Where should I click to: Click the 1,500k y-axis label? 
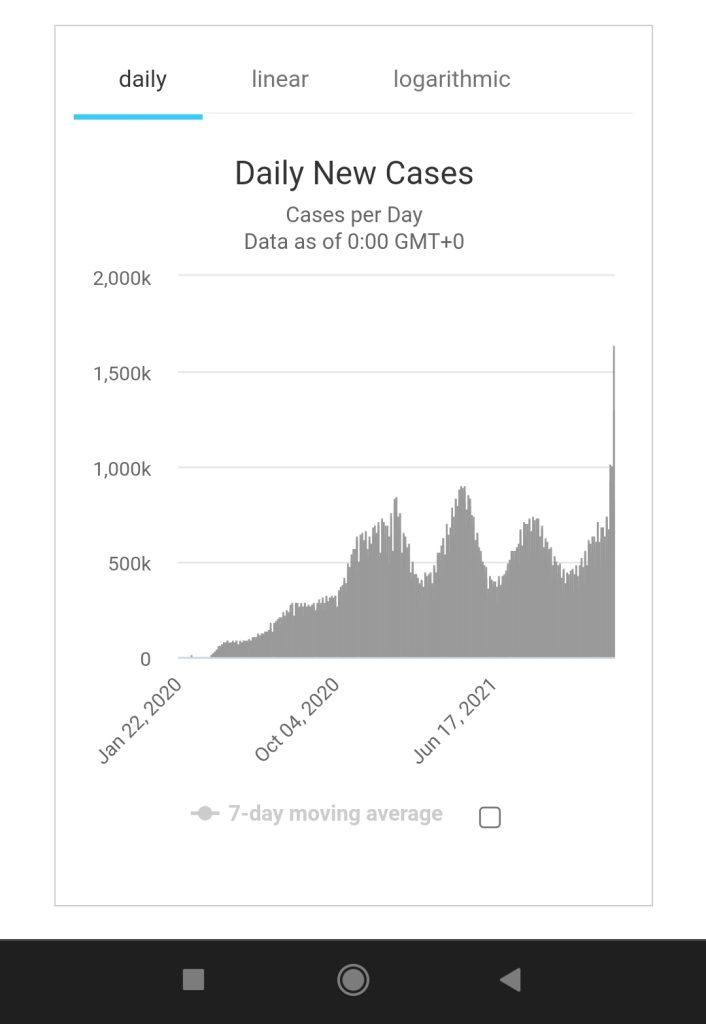[122, 374]
